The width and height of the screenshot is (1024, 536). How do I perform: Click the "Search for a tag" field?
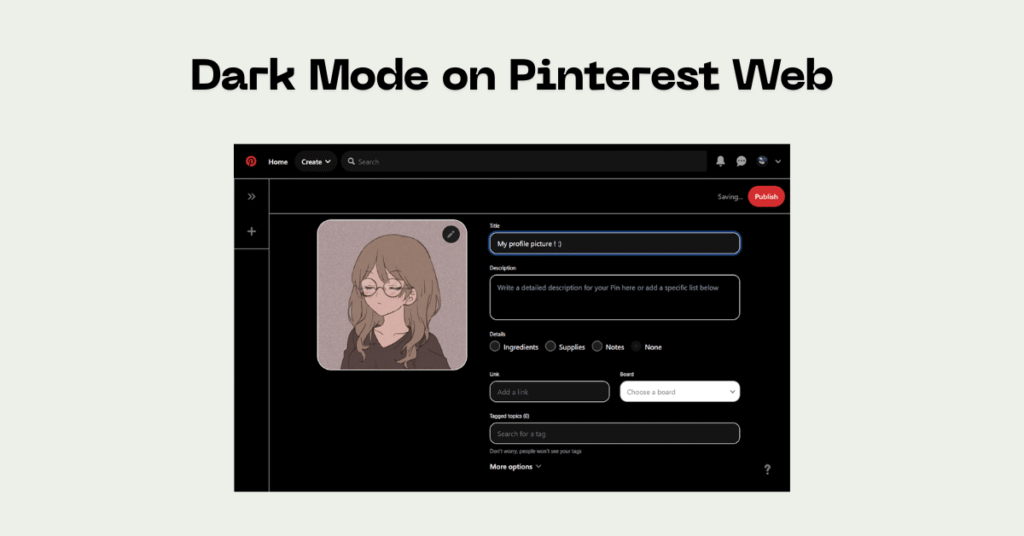(x=615, y=434)
